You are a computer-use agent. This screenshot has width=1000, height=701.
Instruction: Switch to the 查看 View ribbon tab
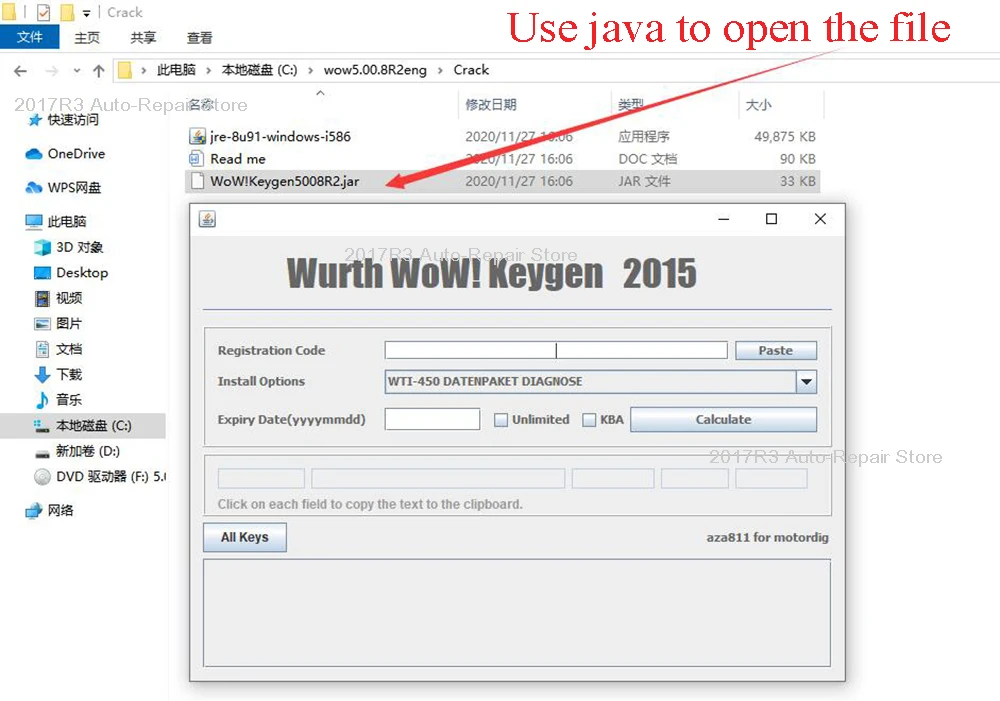(200, 38)
